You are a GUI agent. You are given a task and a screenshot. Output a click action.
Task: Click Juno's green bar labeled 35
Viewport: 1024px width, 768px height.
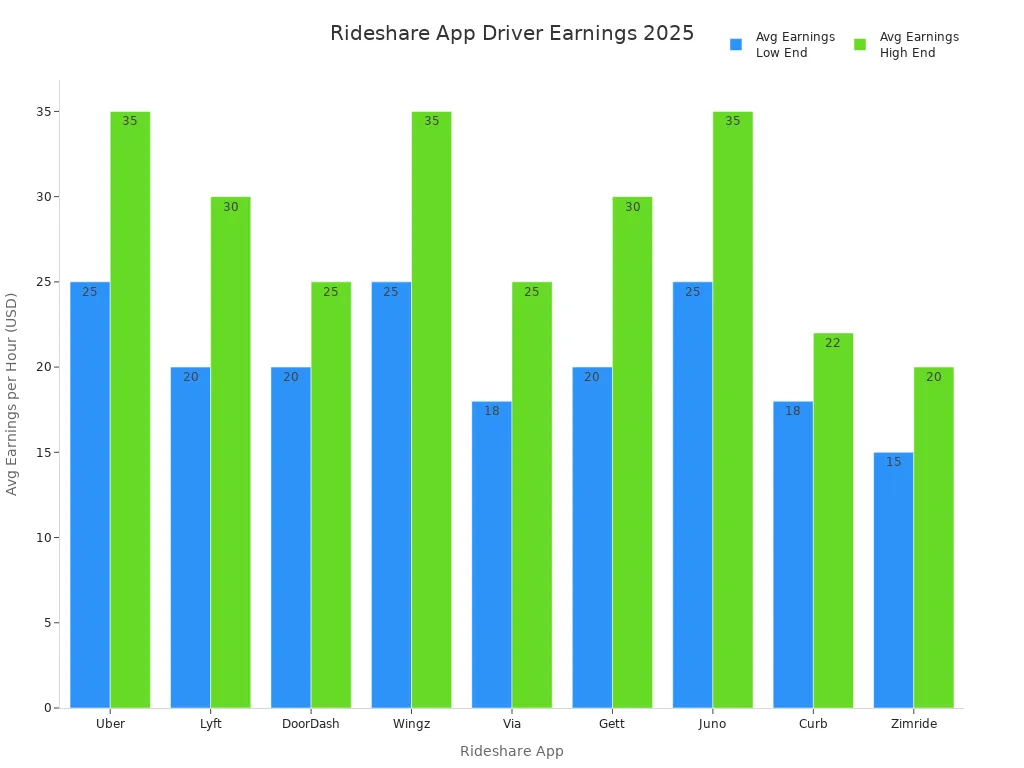(x=733, y=409)
